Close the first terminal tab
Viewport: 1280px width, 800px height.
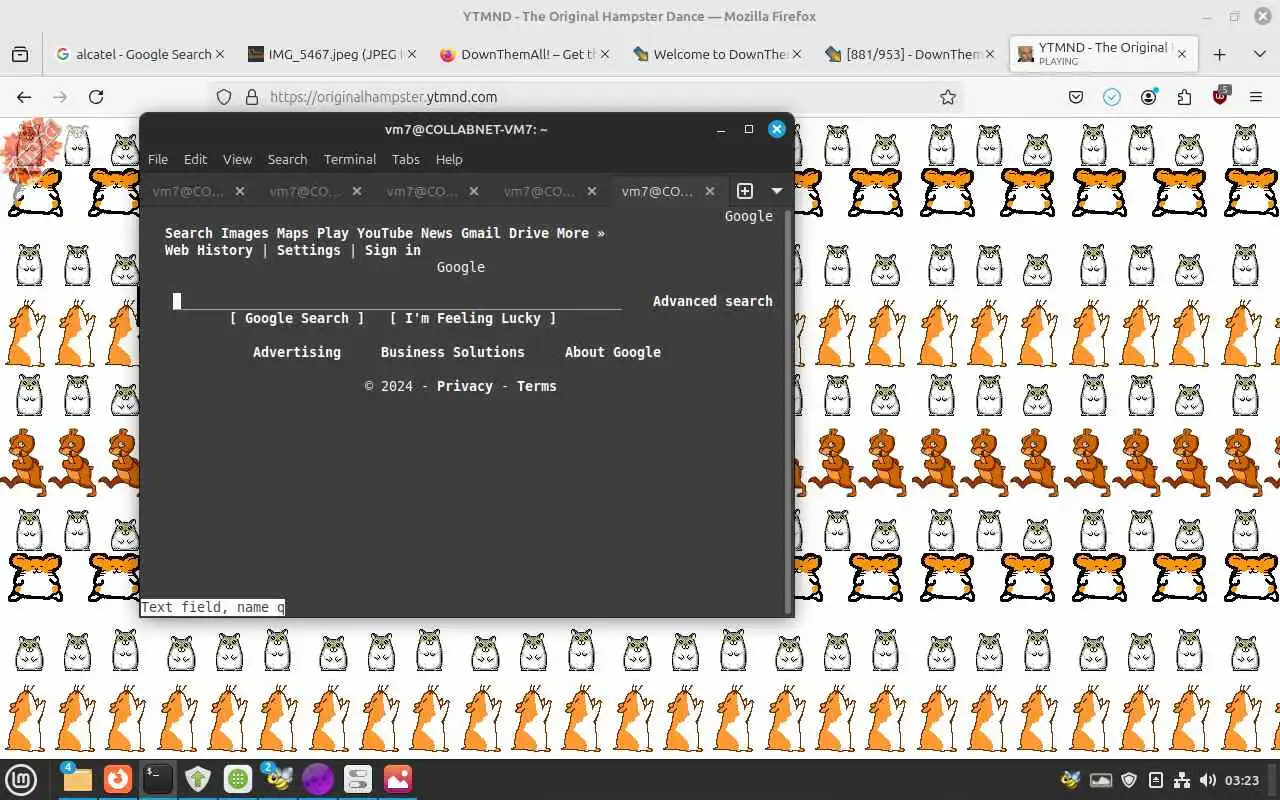[240, 191]
